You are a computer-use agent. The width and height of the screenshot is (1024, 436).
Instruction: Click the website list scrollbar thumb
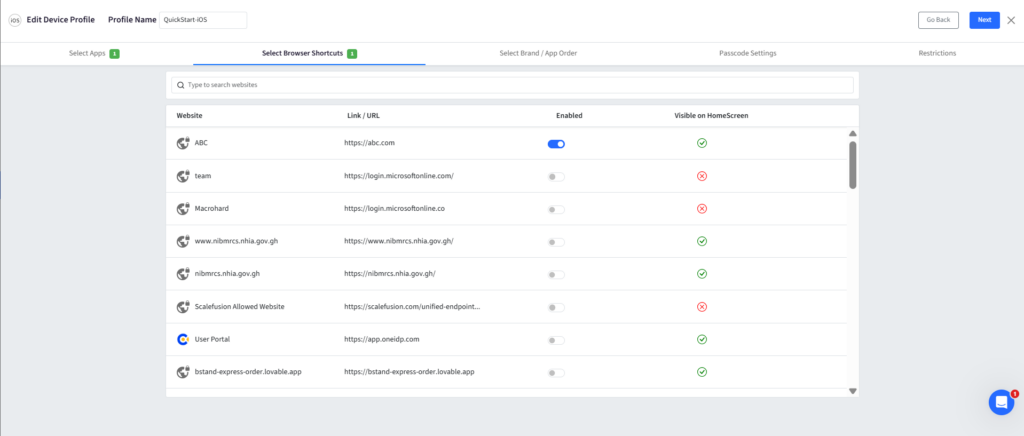point(852,165)
